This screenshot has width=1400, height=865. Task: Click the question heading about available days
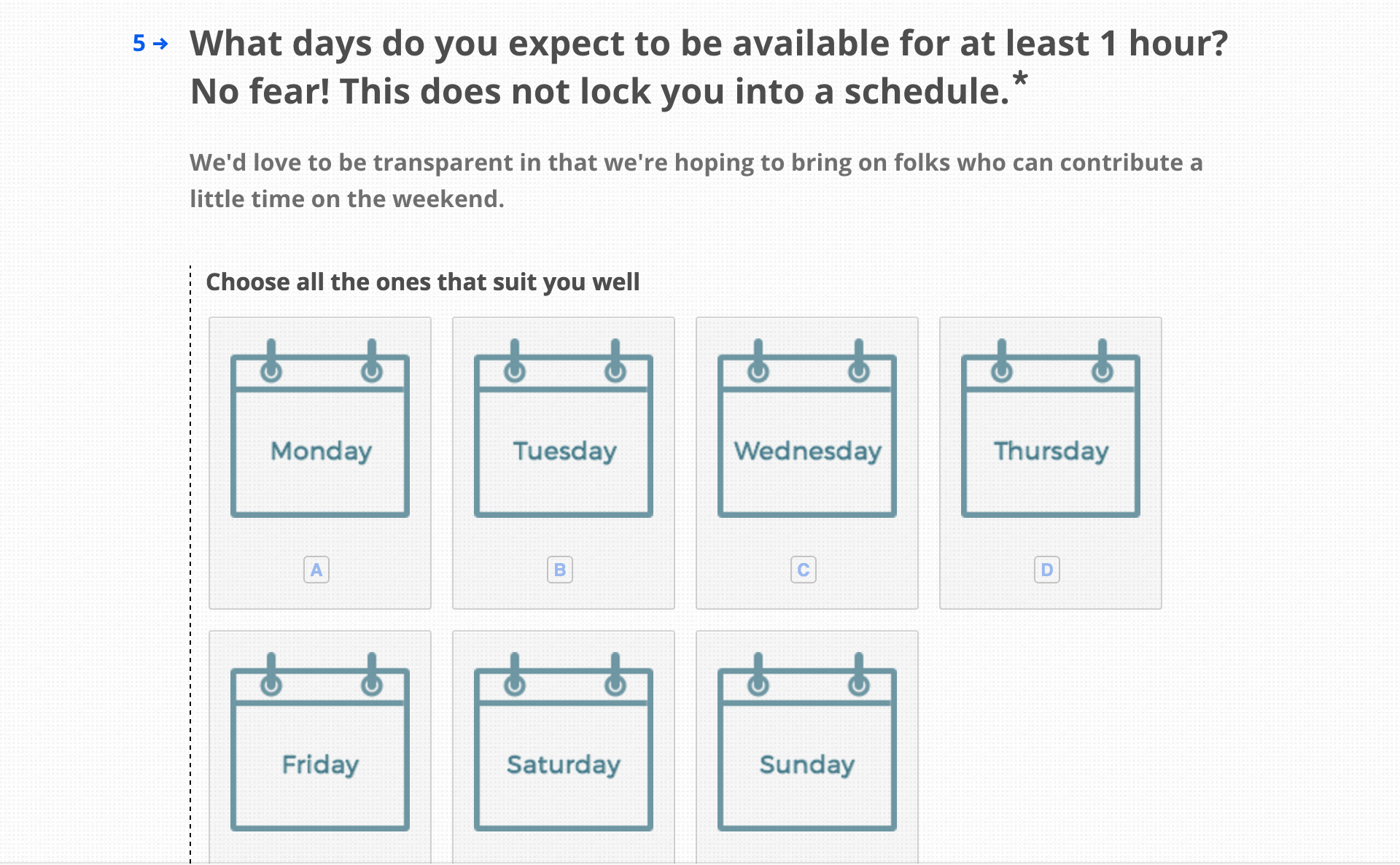(709, 67)
